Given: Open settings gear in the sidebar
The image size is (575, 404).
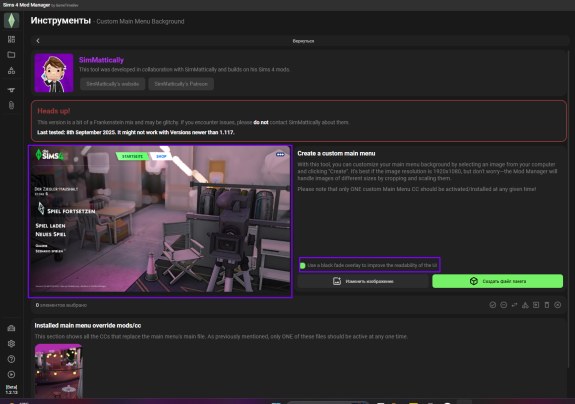Looking at the screenshot, I should click(11, 344).
